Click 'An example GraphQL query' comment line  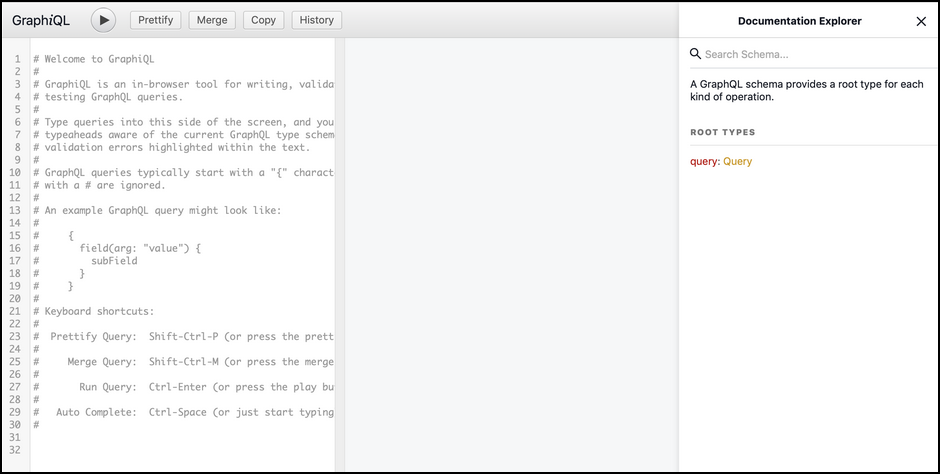(157, 210)
